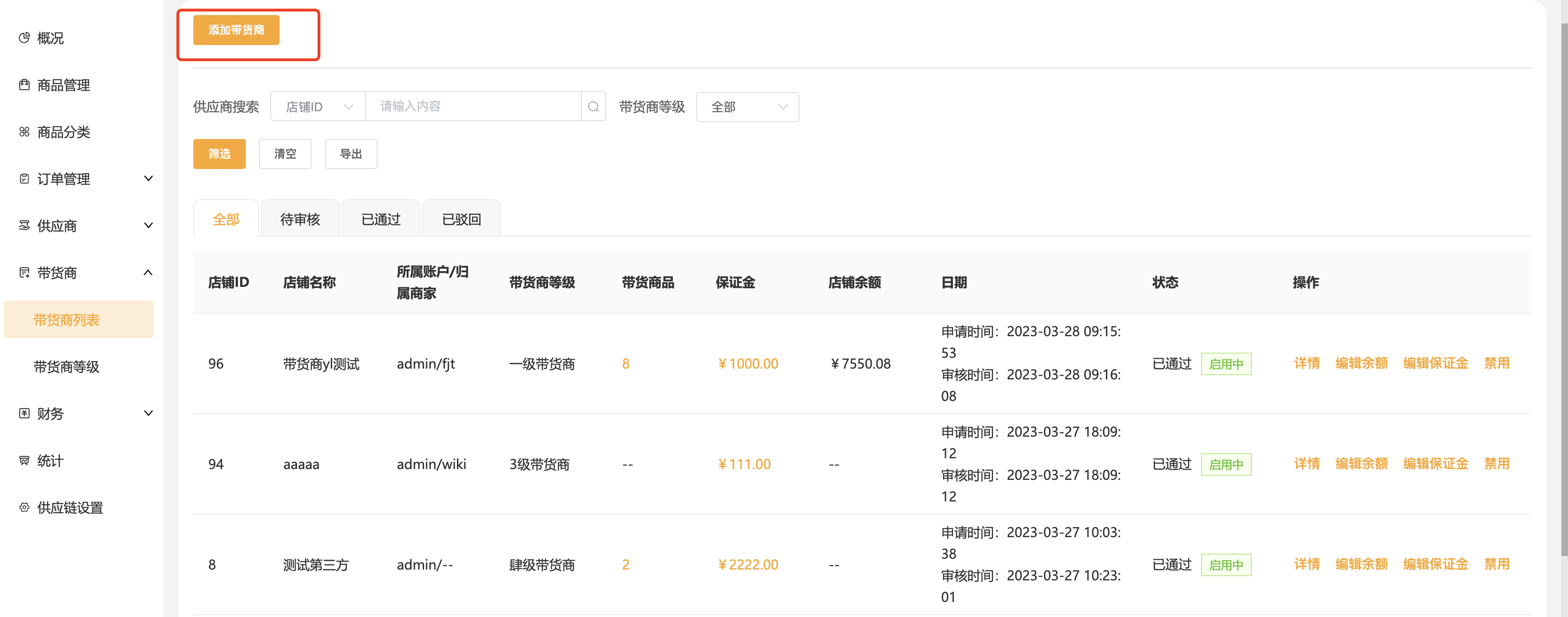
Task: Click the 供应链设置 gear icon
Action: click(x=24, y=507)
